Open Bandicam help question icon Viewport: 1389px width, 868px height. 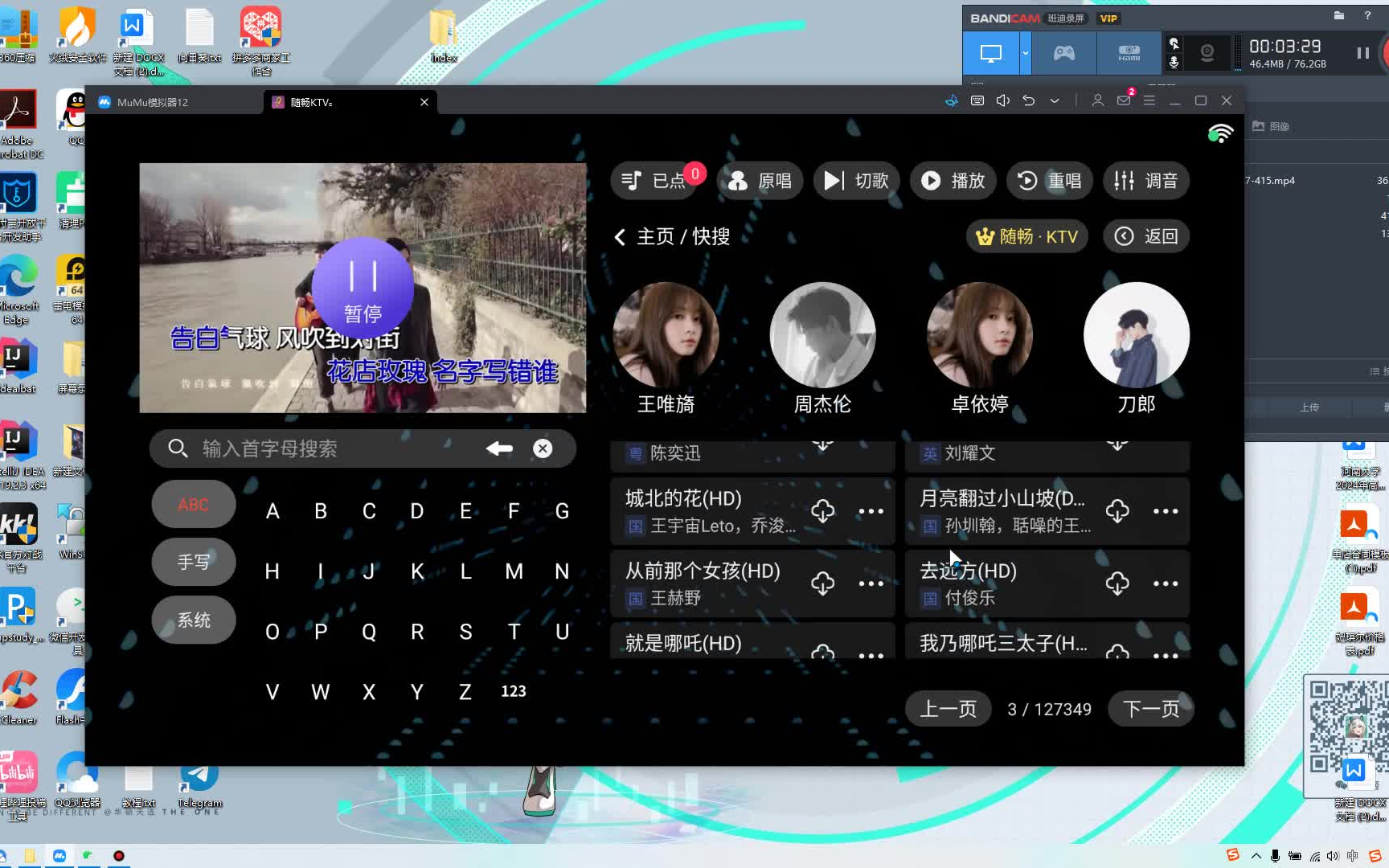(x=1367, y=15)
